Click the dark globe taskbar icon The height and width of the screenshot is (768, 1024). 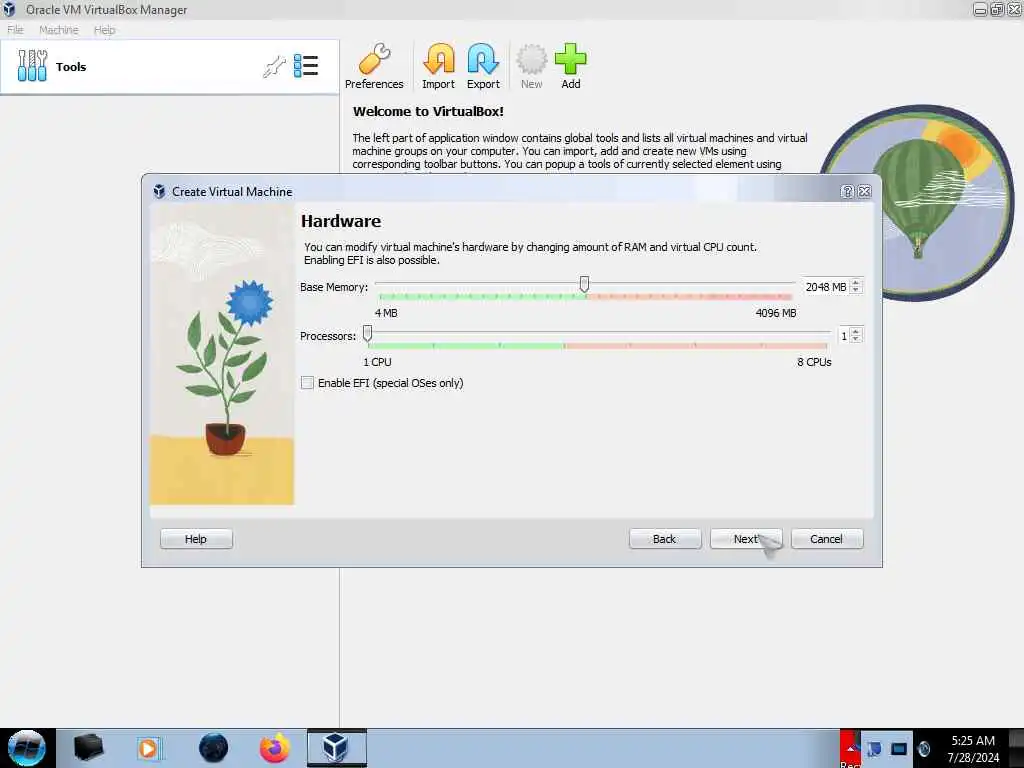(x=214, y=748)
